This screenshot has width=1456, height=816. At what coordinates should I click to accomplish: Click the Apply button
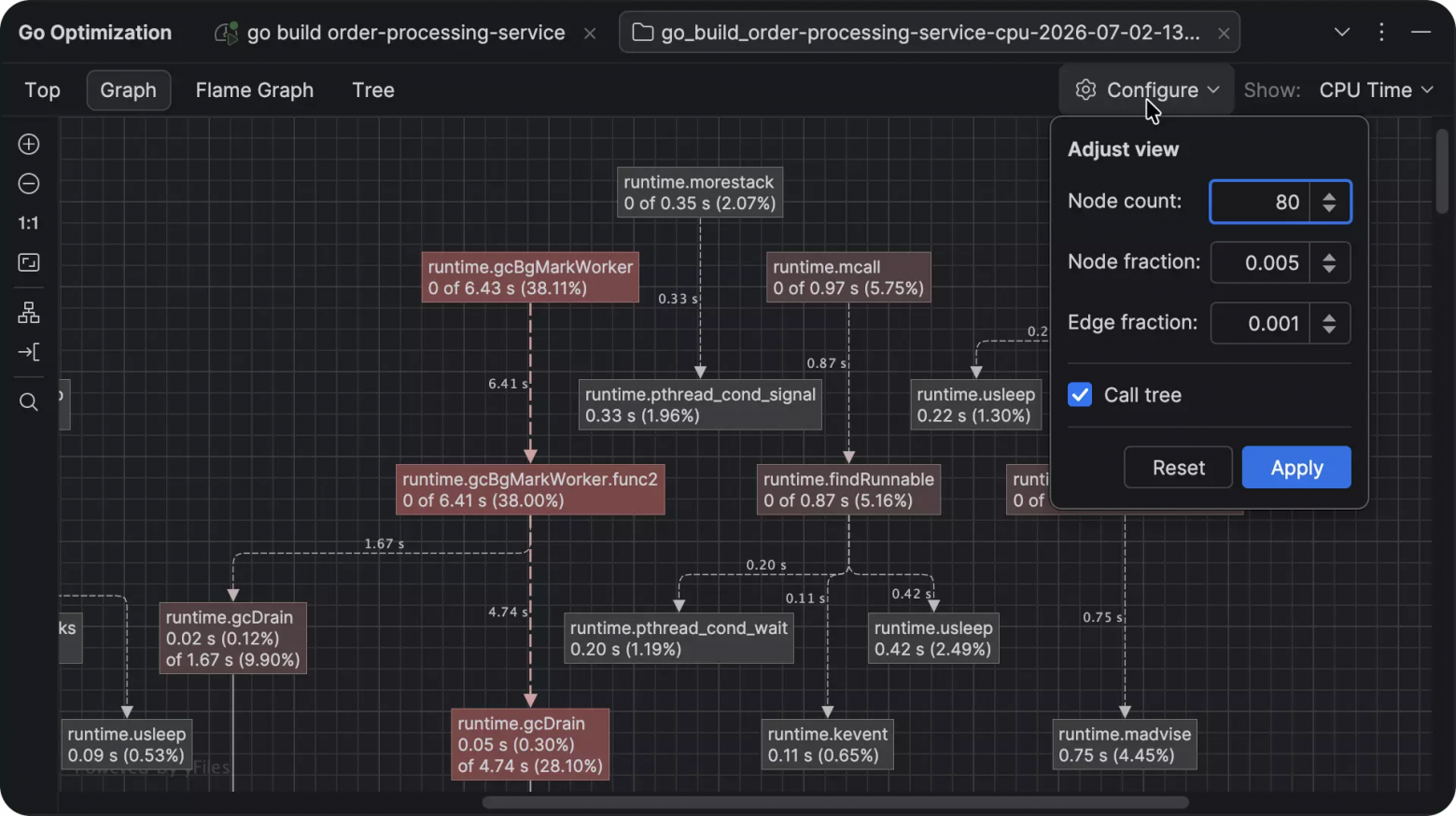[x=1296, y=468]
